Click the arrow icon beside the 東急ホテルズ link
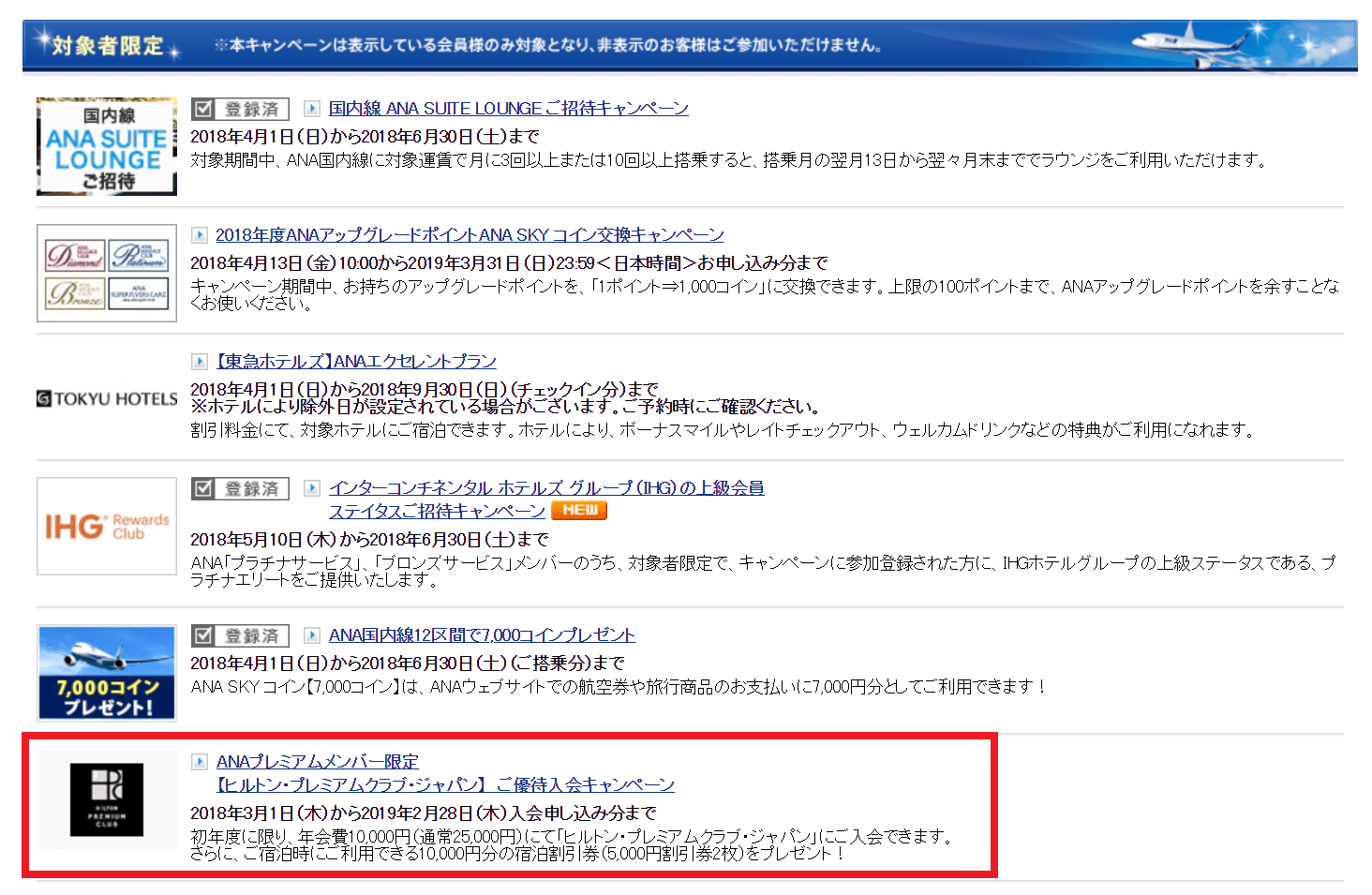This screenshot has height=895, width=1372. 200,362
